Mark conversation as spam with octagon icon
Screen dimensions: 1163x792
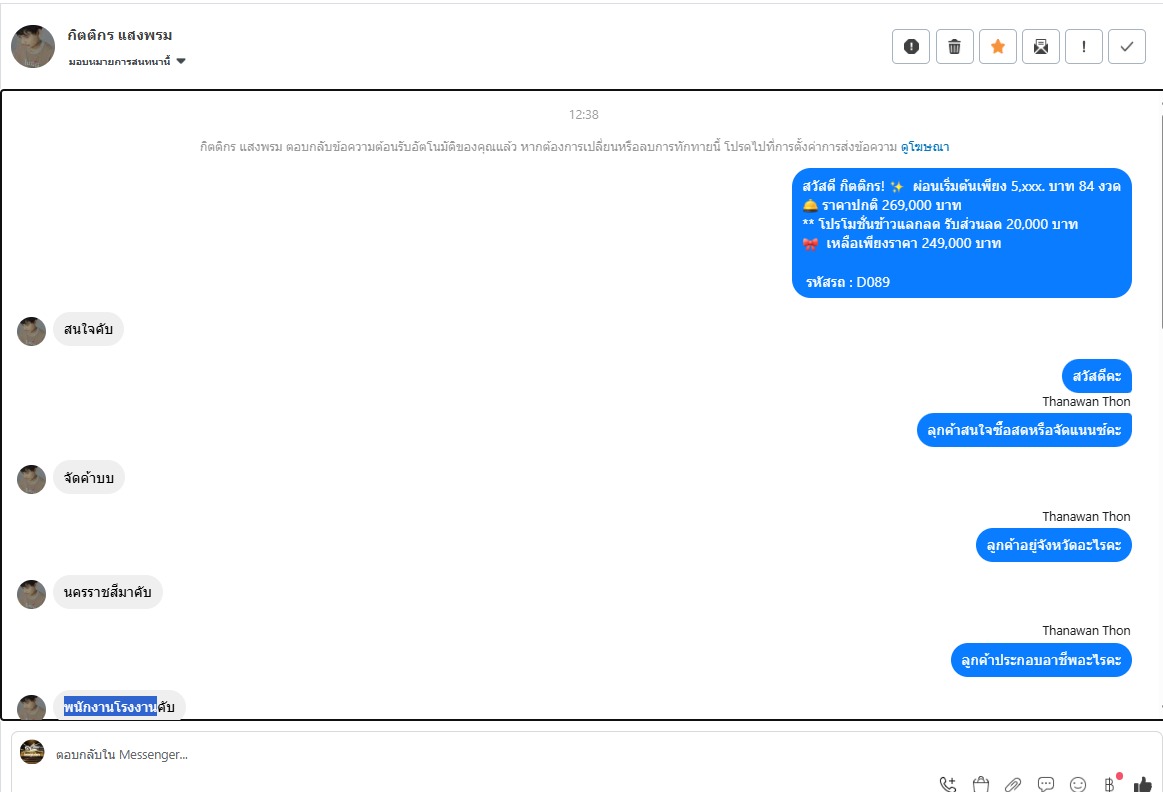pos(911,47)
